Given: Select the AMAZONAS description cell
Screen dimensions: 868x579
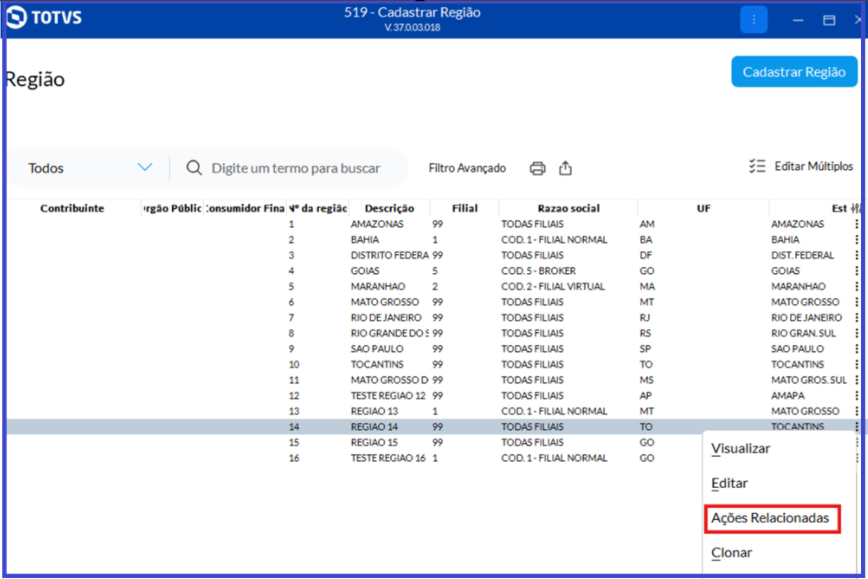Looking at the screenshot, I should 377,224.
